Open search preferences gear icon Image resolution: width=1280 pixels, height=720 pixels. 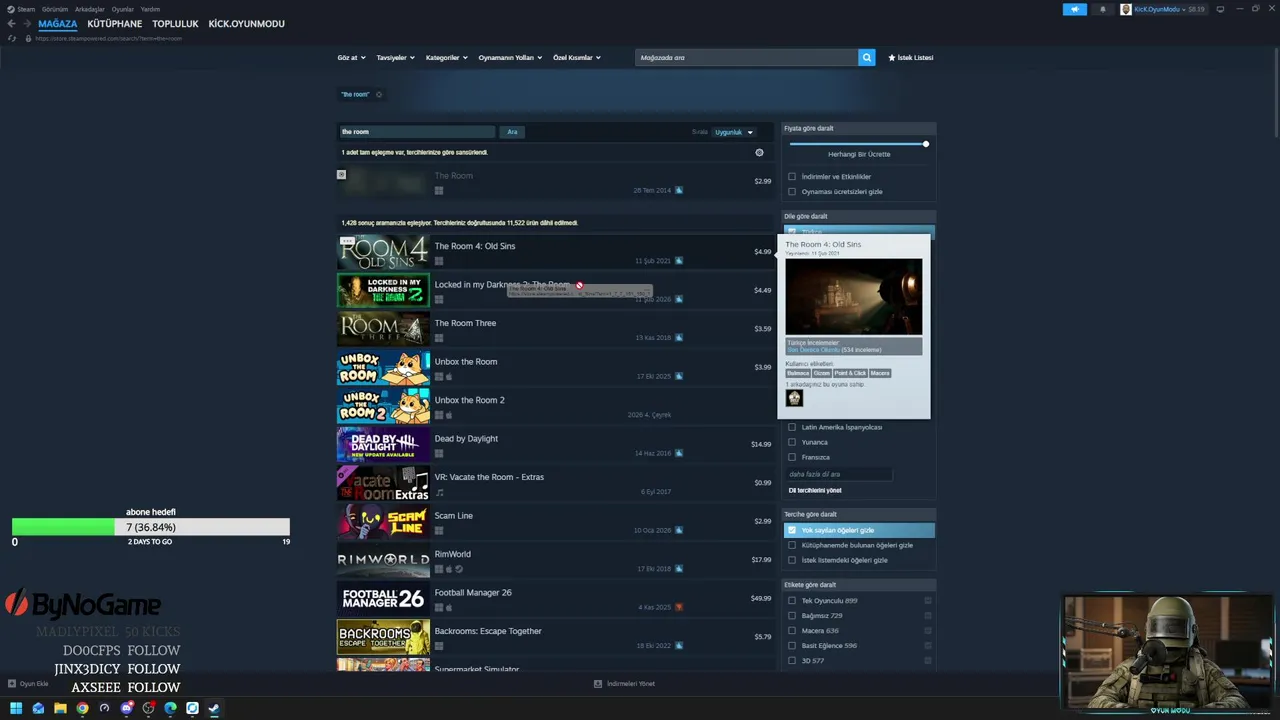pos(759,152)
